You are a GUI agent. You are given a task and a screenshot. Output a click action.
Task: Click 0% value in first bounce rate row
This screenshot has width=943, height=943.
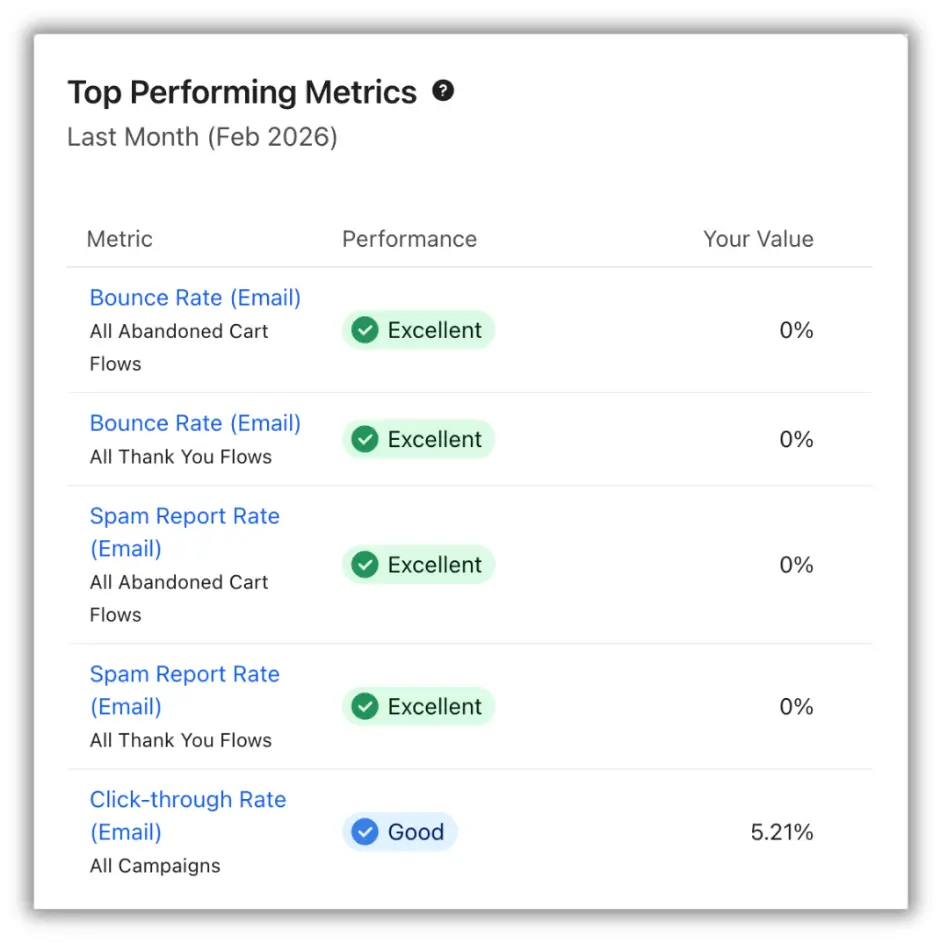[x=796, y=330]
